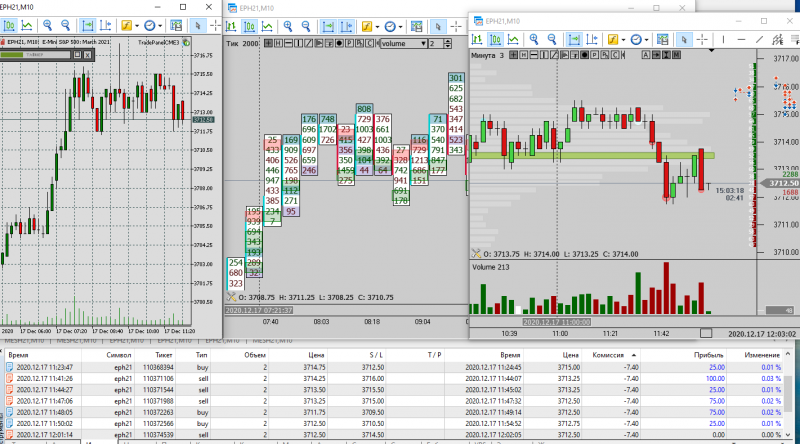Open indicators list in left window
The height and width of the screenshot is (444, 800).
(x=126, y=25)
